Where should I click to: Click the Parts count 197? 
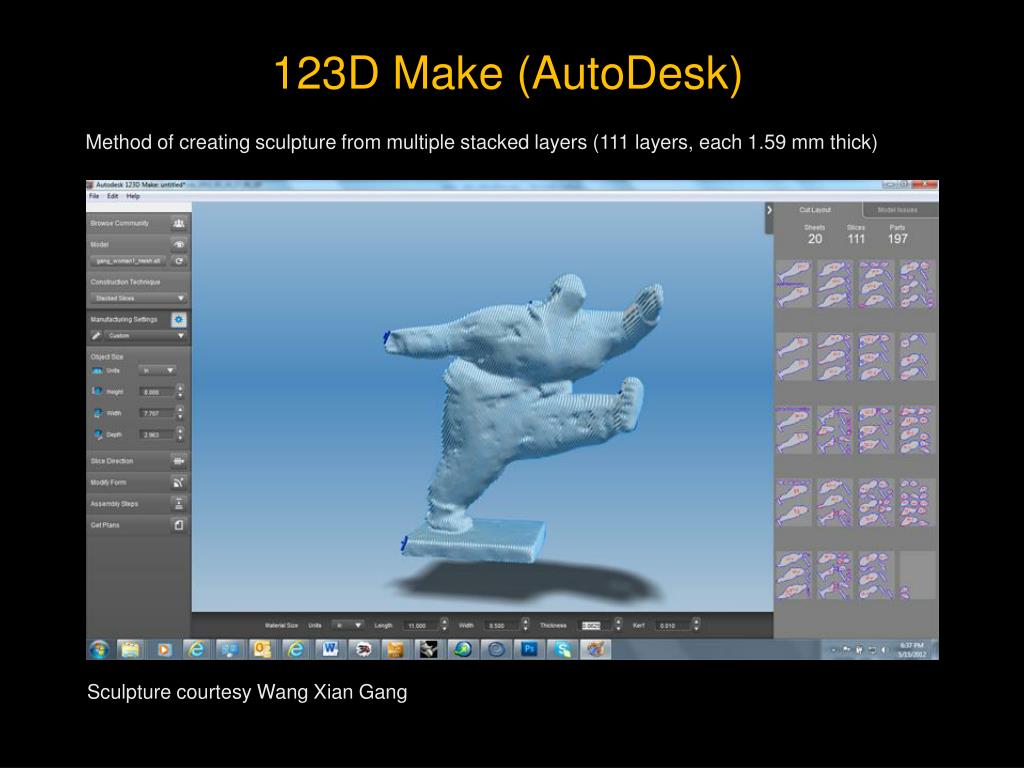tap(897, 239)
